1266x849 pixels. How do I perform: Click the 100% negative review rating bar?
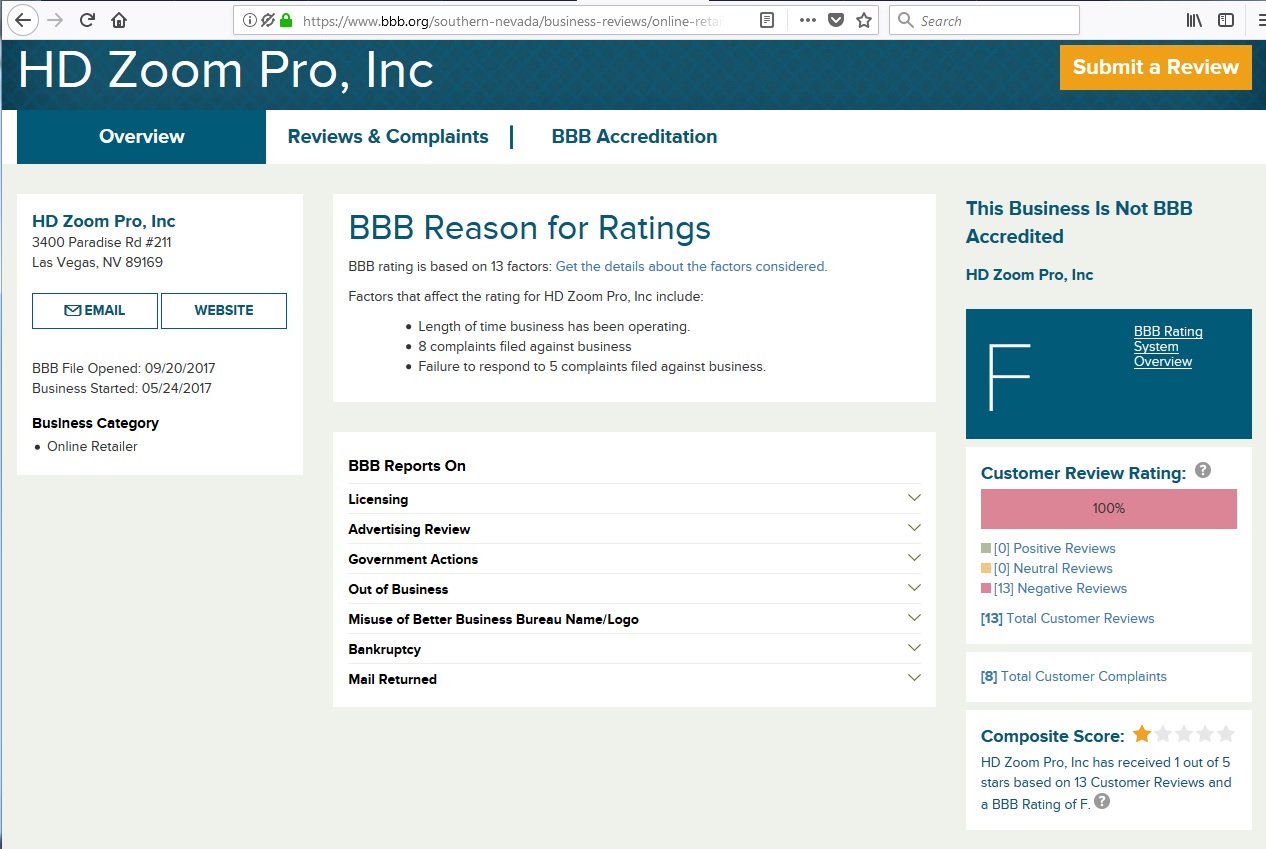[x=1109, y=508]
